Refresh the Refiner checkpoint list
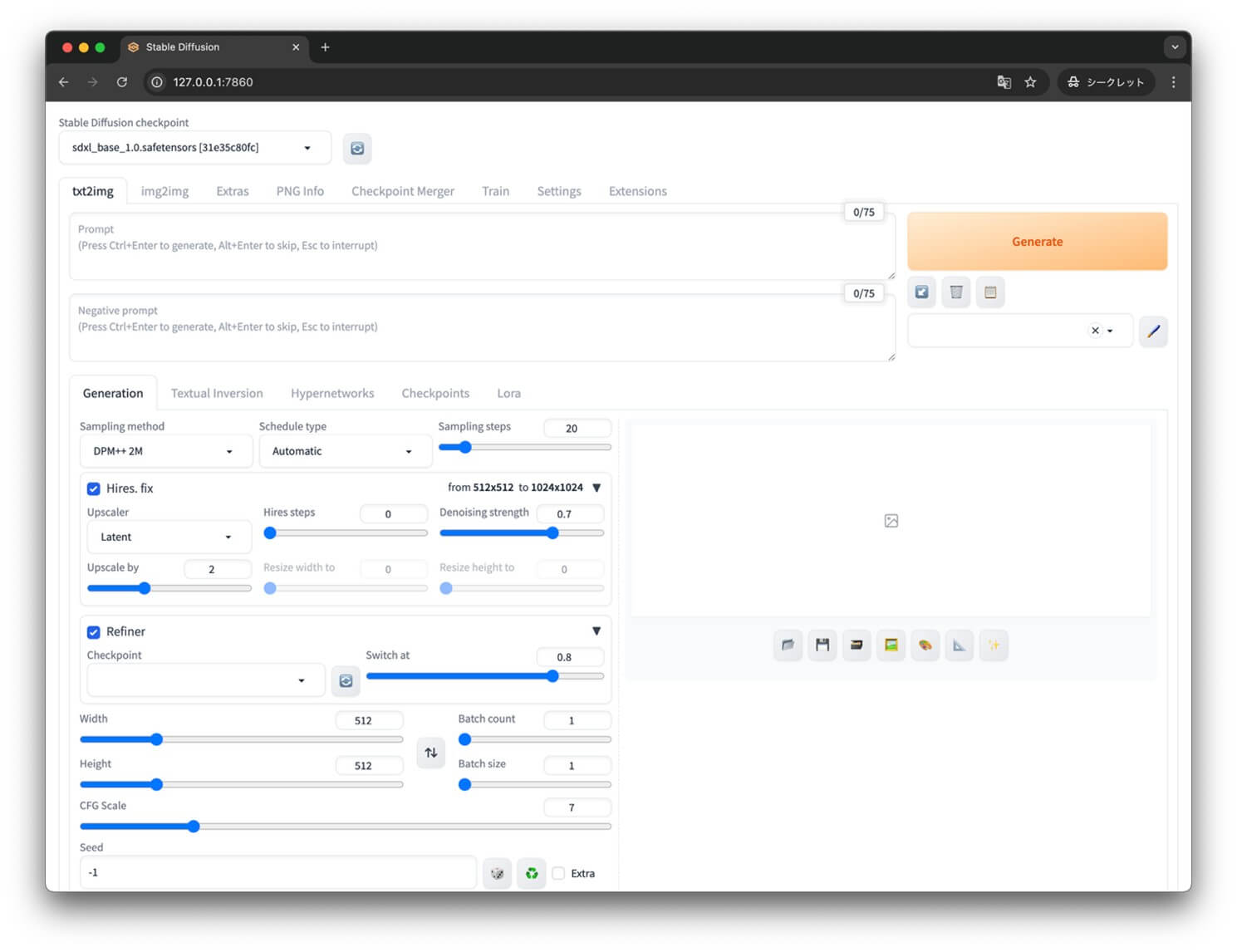Image resolution: width=1237 pixels, height=952 pixels. pyautogui.click(x=346, y=681)
